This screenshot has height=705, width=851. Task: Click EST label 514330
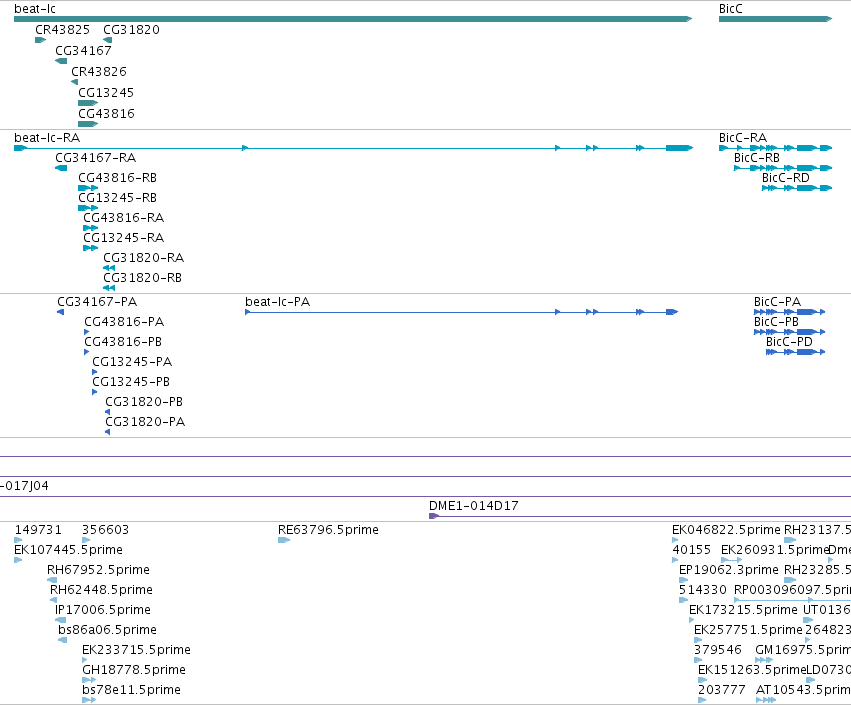point(702,590)
